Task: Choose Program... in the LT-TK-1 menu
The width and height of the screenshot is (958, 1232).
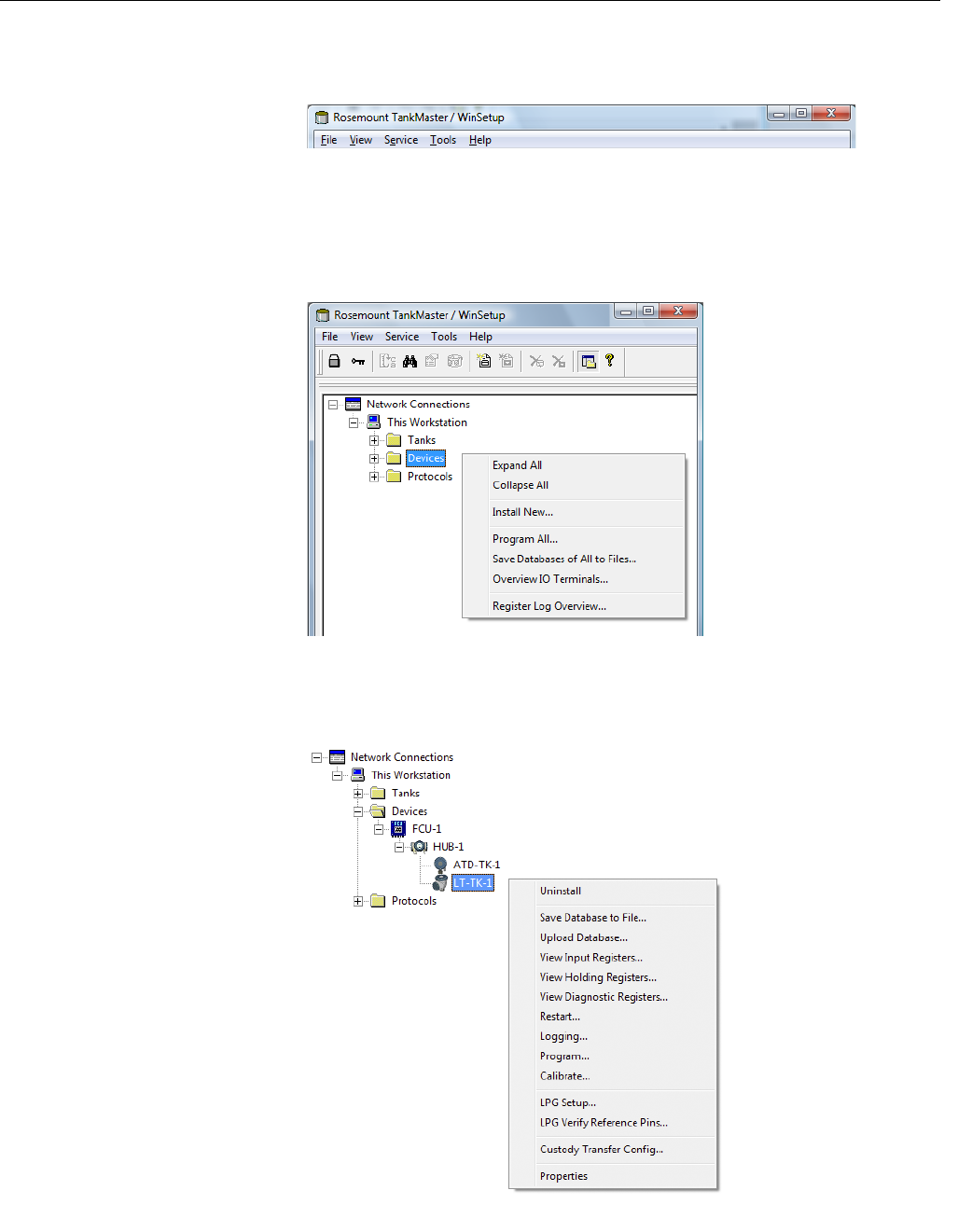Action: (x=613, y=1057)
